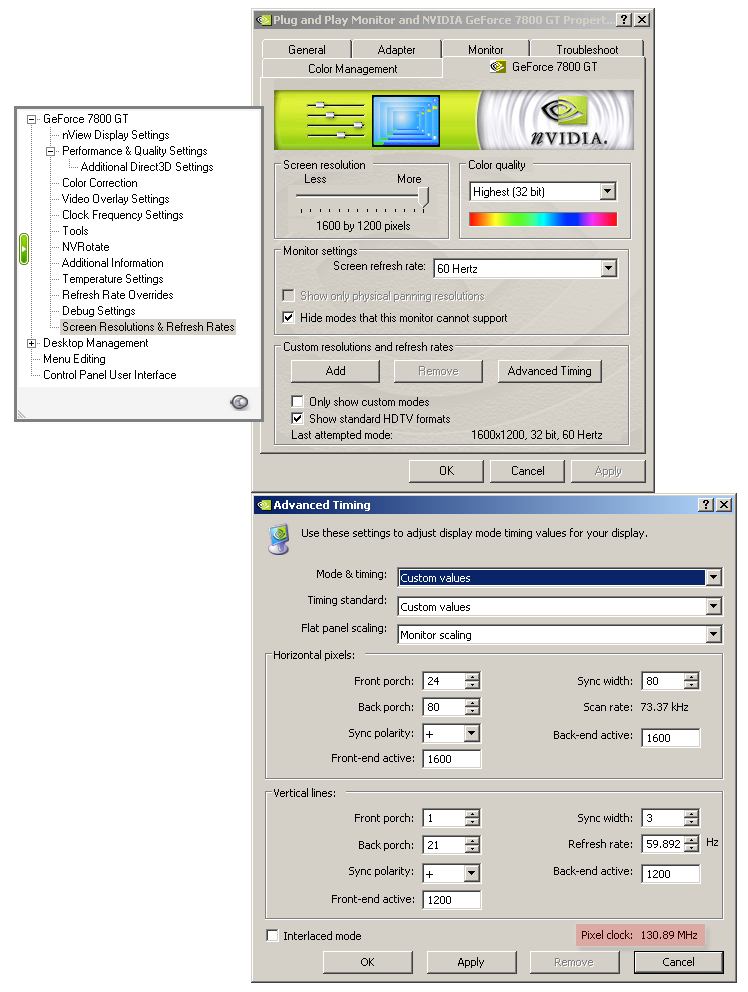Image resolution: width=748 pixels, height=992 pixels.
Task: Open vertical Sync polarity dropdown
Action: [x=471, y=873]
